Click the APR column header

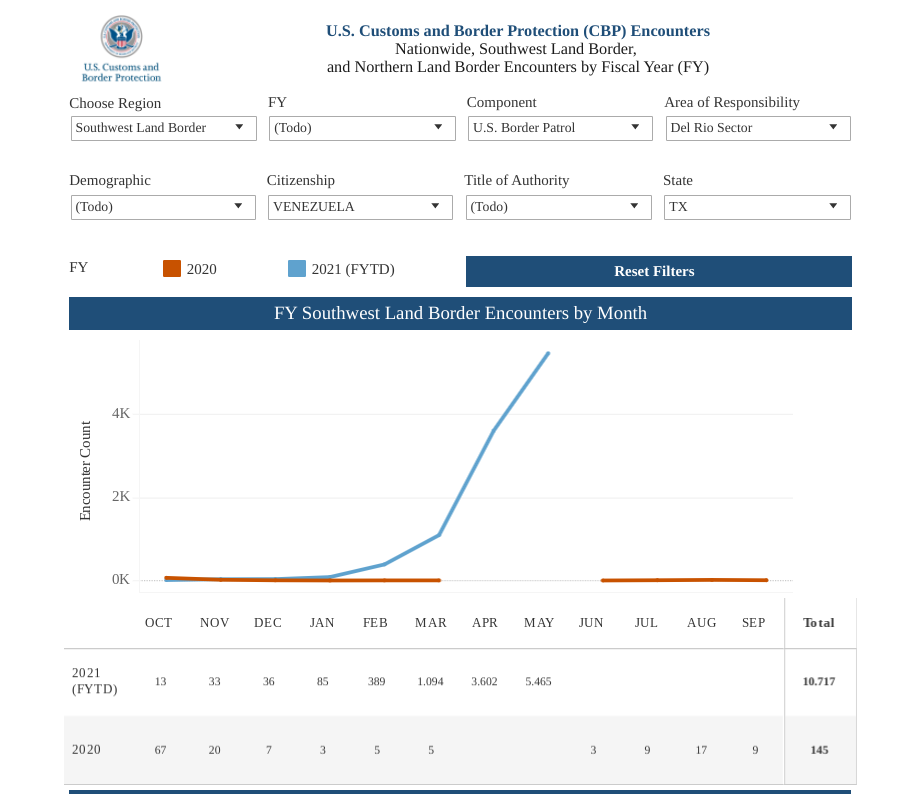coord(485,623)
